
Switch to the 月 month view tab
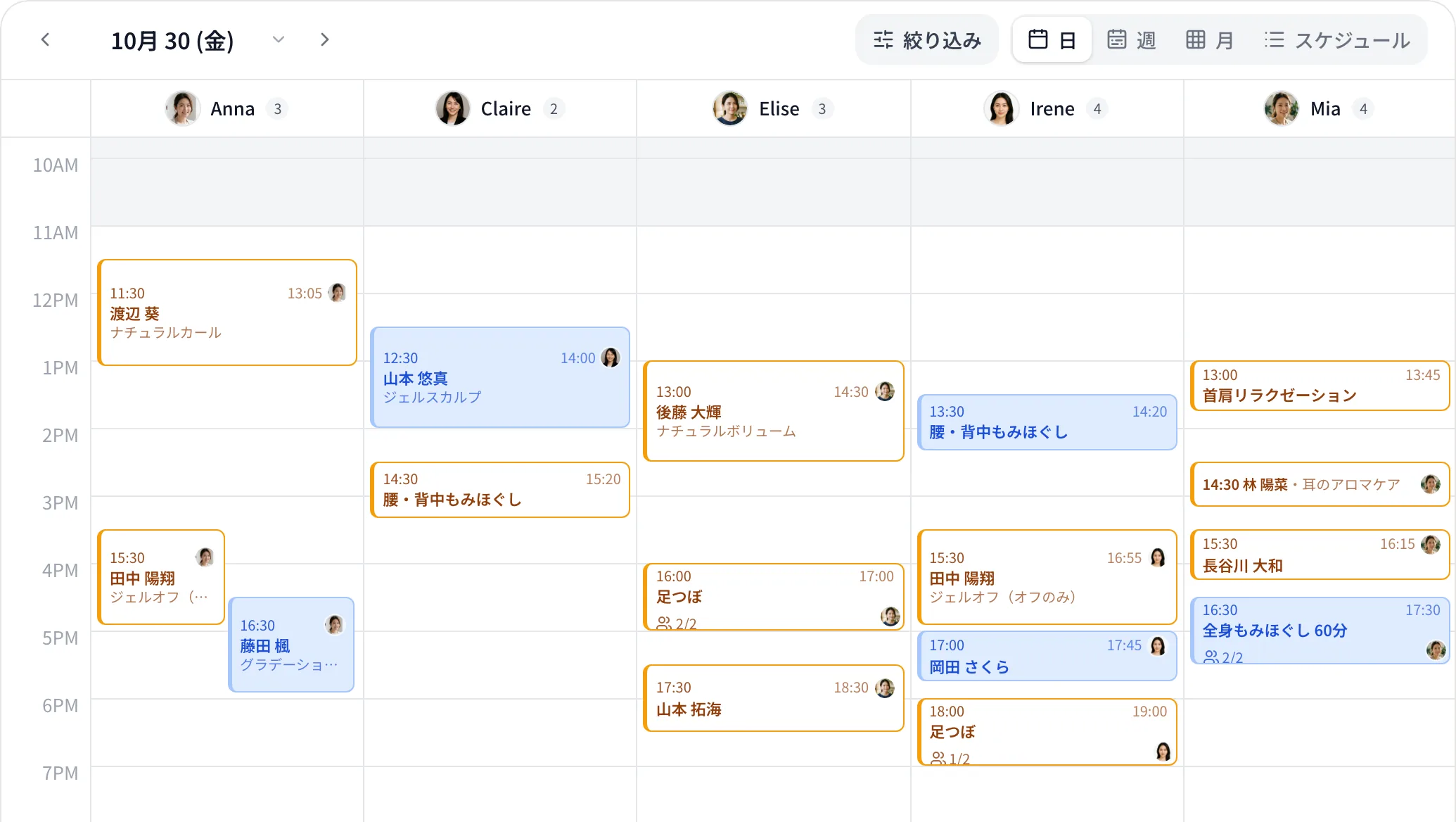coord(1210,40)
